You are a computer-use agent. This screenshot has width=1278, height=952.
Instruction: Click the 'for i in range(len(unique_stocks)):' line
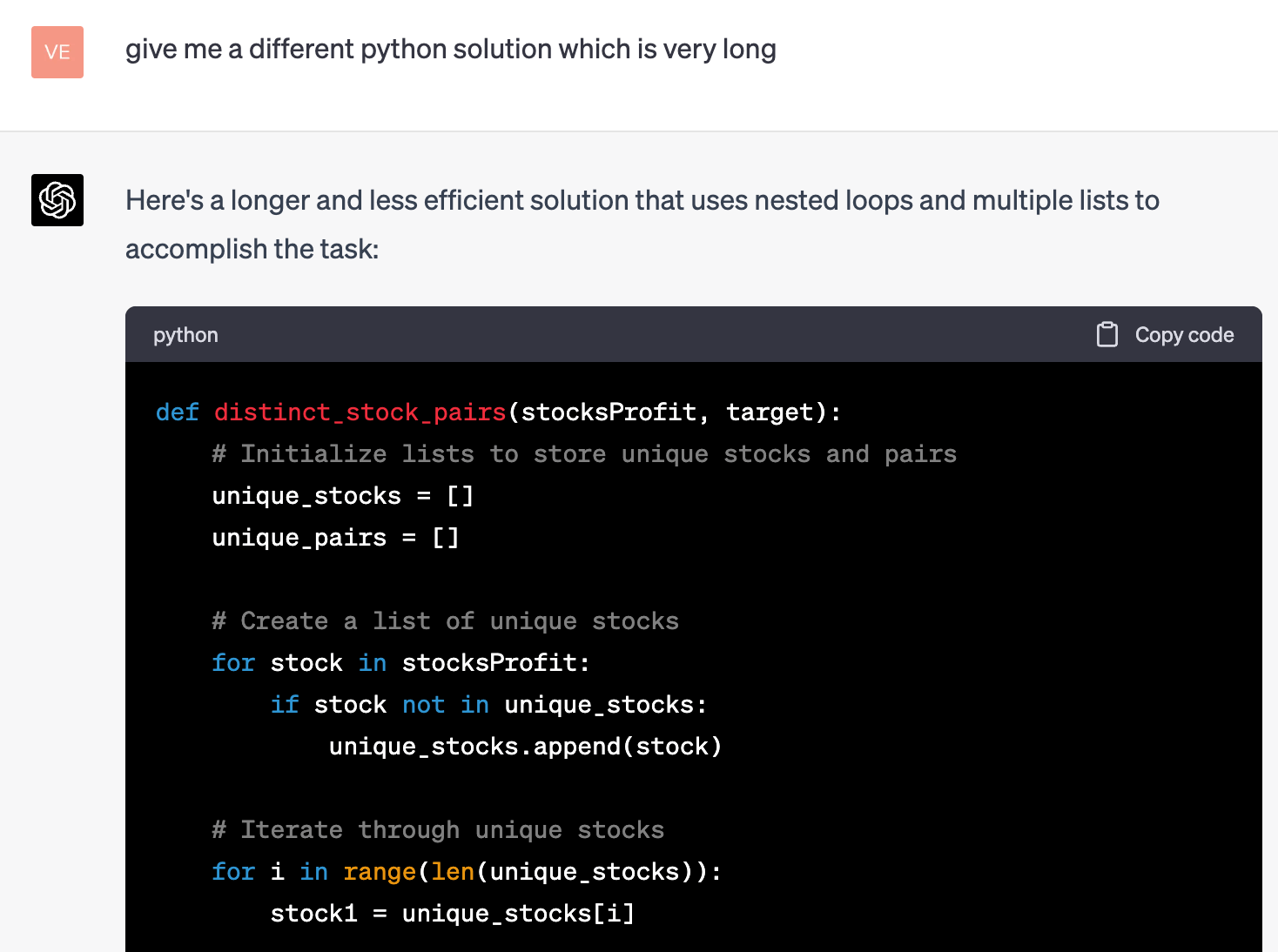click(467, 872)
